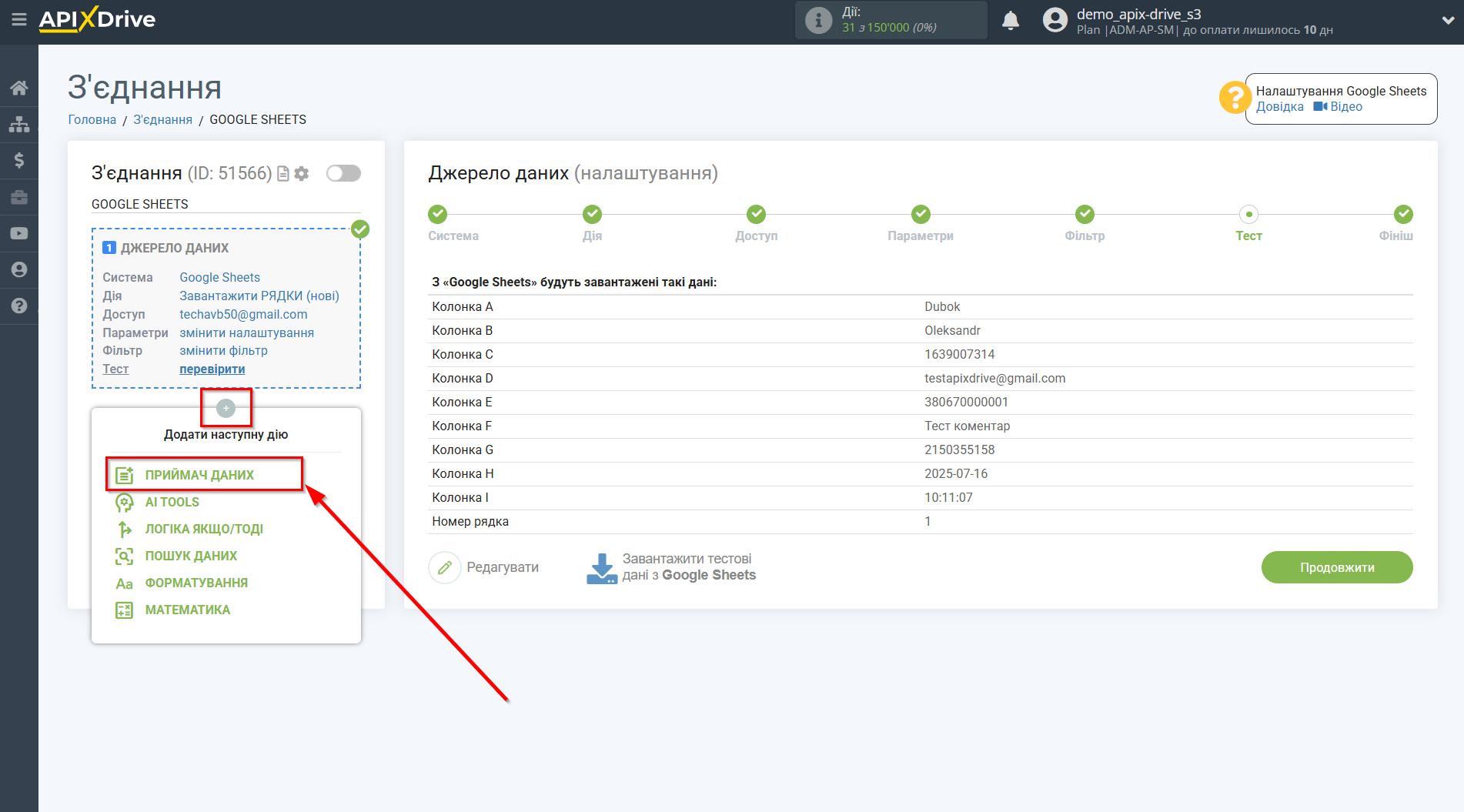This screenshot has width=1464, height=812.
Task: Click the testapixdrive@gmail.com value
Action: coord(994,379)
